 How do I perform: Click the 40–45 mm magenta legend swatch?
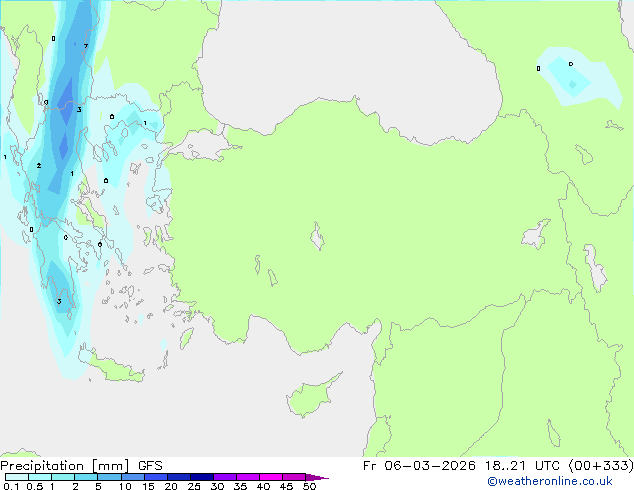pos(271,477)
